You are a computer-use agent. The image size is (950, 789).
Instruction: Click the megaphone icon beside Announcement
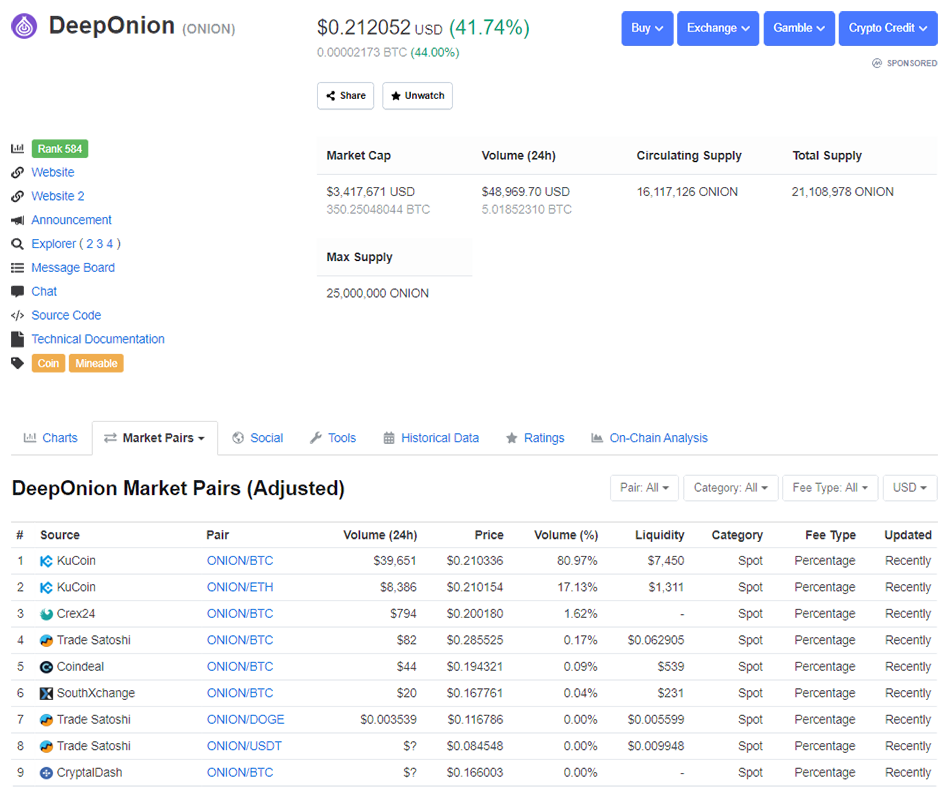tap(18, 220)
